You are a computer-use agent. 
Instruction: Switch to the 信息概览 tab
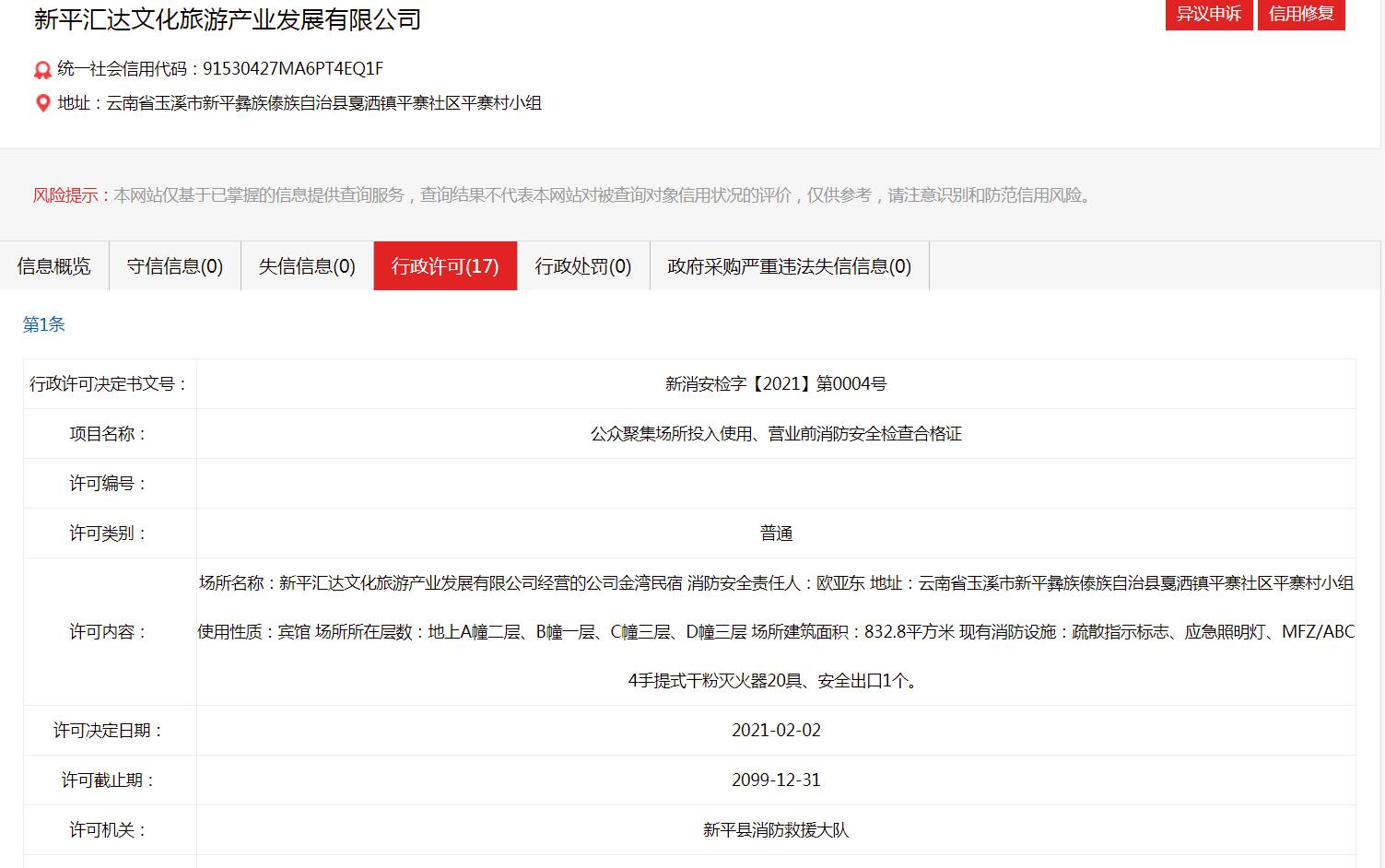[54, 266]
